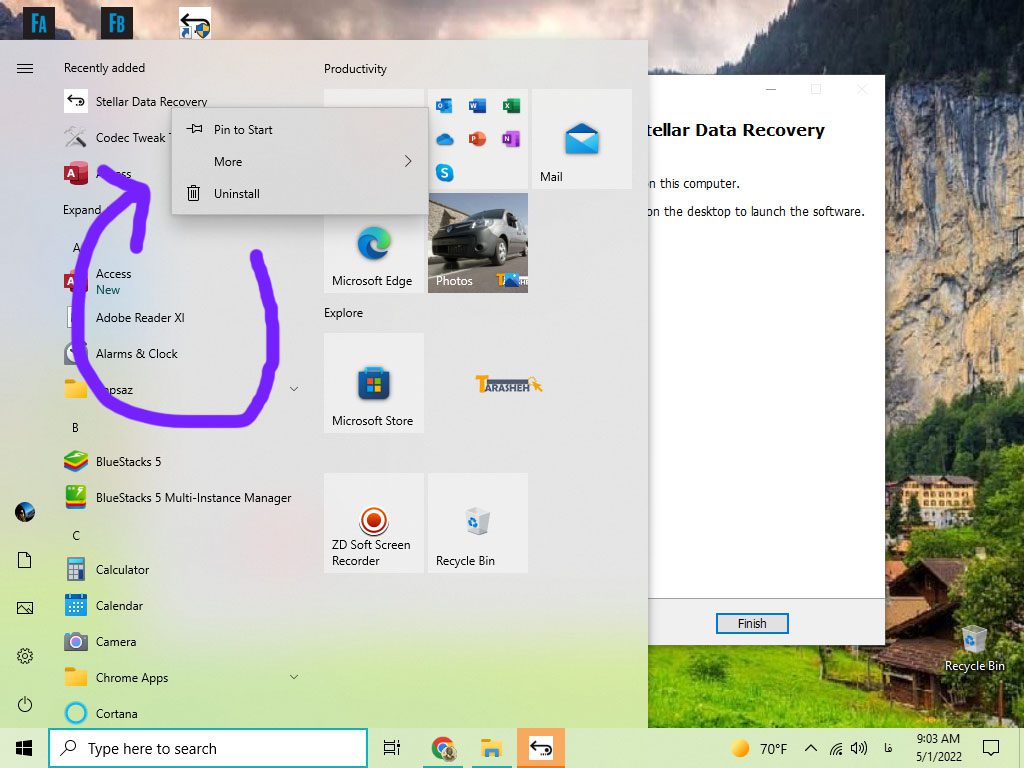This screenshot has height=768, width=1024.
Task: Click the PowerPoint icon in the Office tile
Action: [477, 139]
